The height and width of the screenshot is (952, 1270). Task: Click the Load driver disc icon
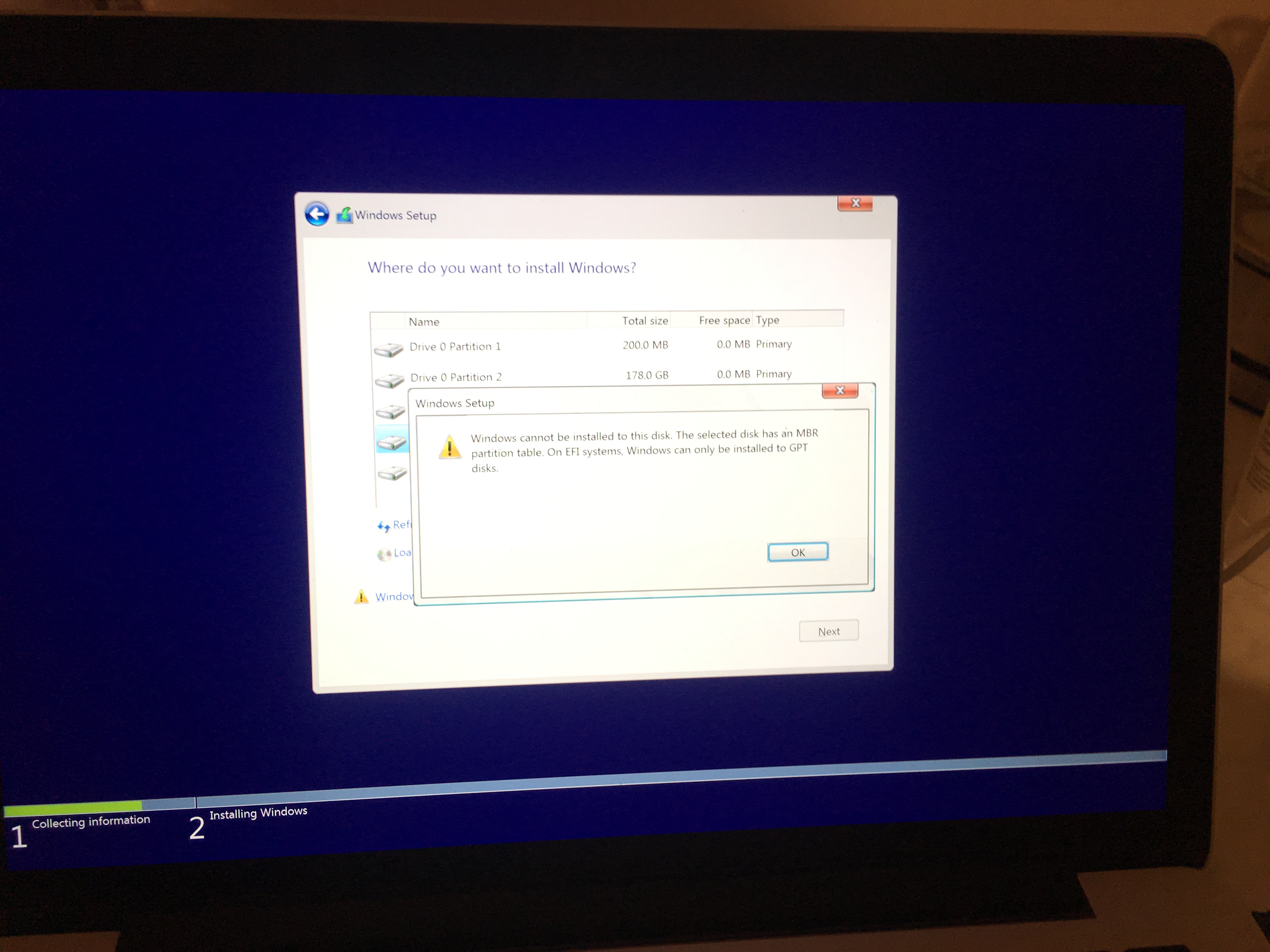point(384,554)
